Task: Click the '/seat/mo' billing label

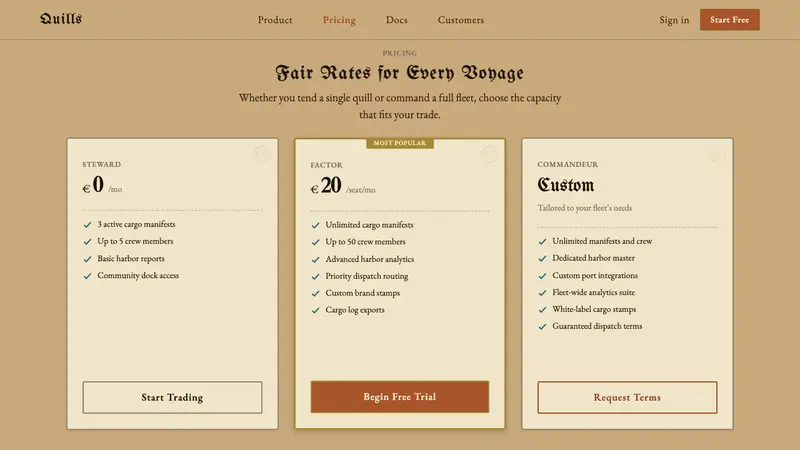Action: coord(361,190)
